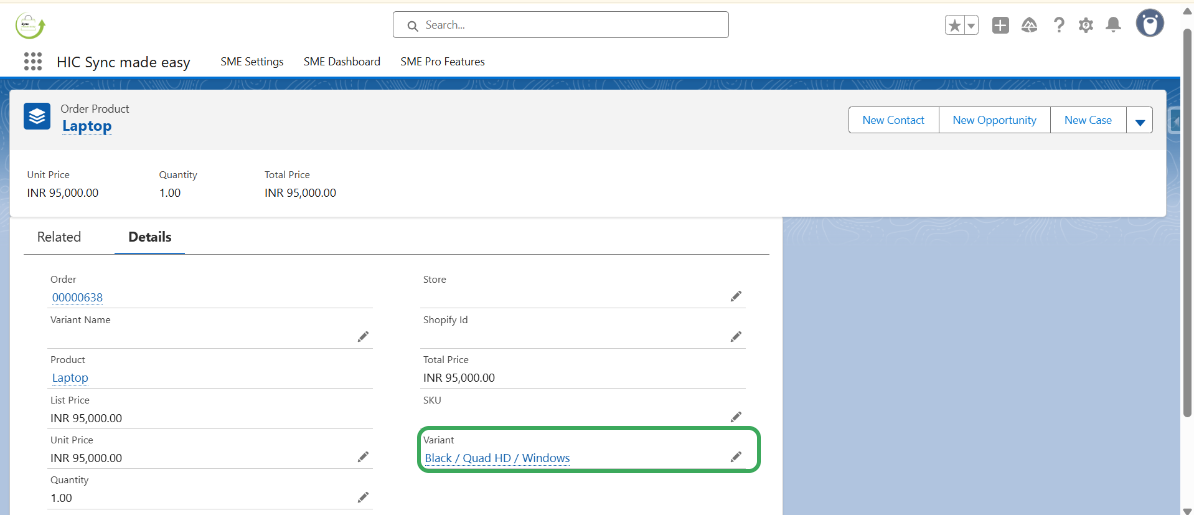
Task: Show more actions beside New Case
Action: [x=1140, y=121]
